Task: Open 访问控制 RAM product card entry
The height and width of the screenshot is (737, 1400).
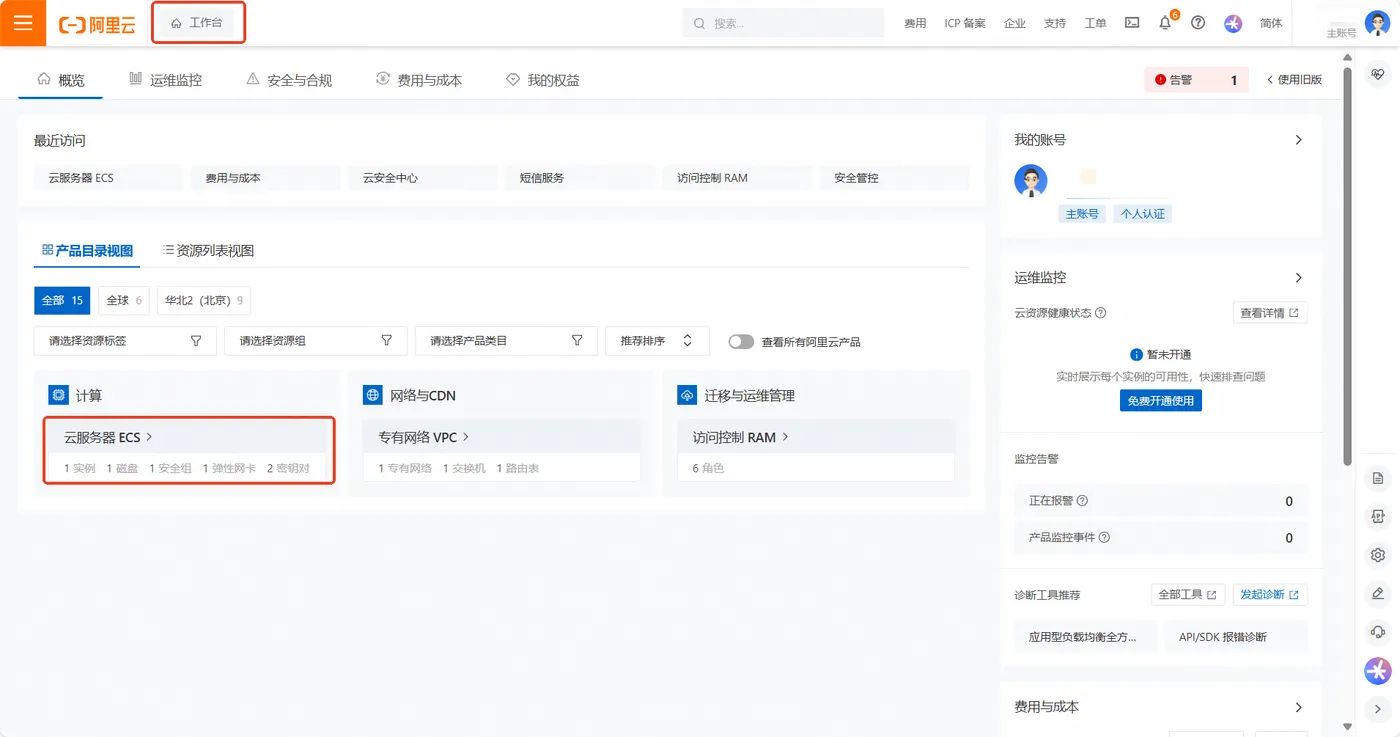Action: (741, 437)
